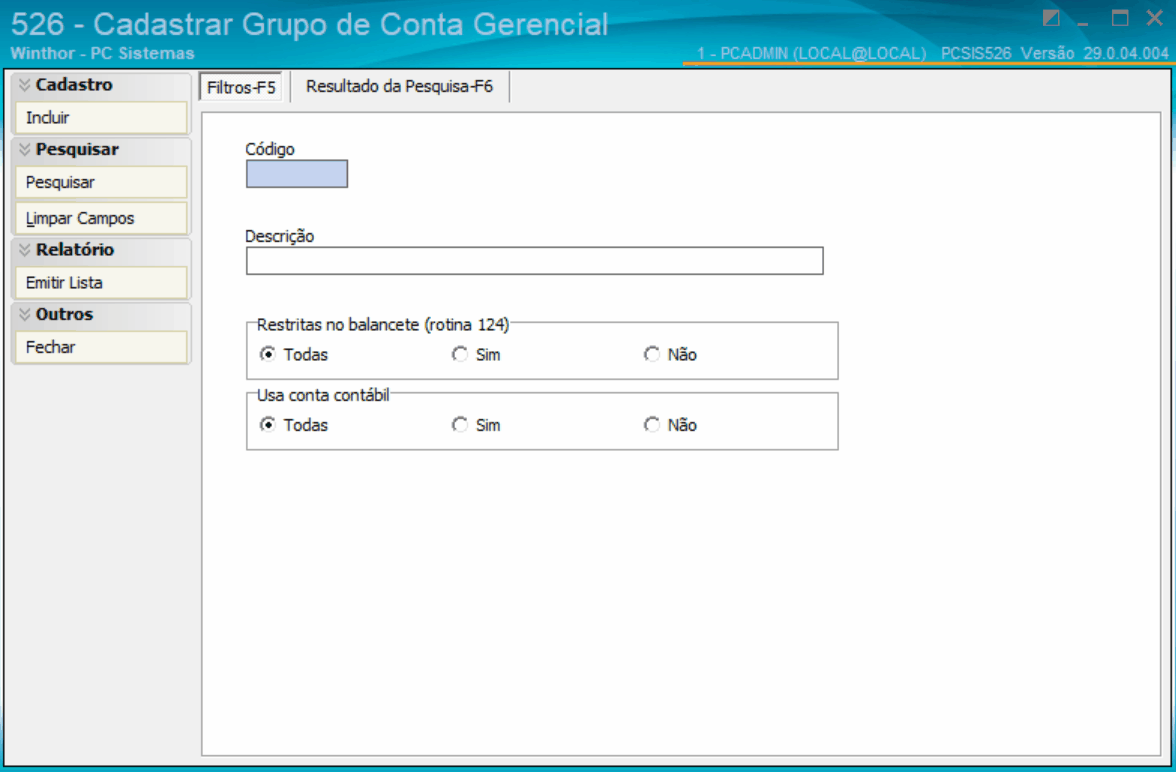Image resolution: width=1176 pixels, height=772 pixels.
Task: Focus the Descrição text field
Action: [x=535, y=261]
